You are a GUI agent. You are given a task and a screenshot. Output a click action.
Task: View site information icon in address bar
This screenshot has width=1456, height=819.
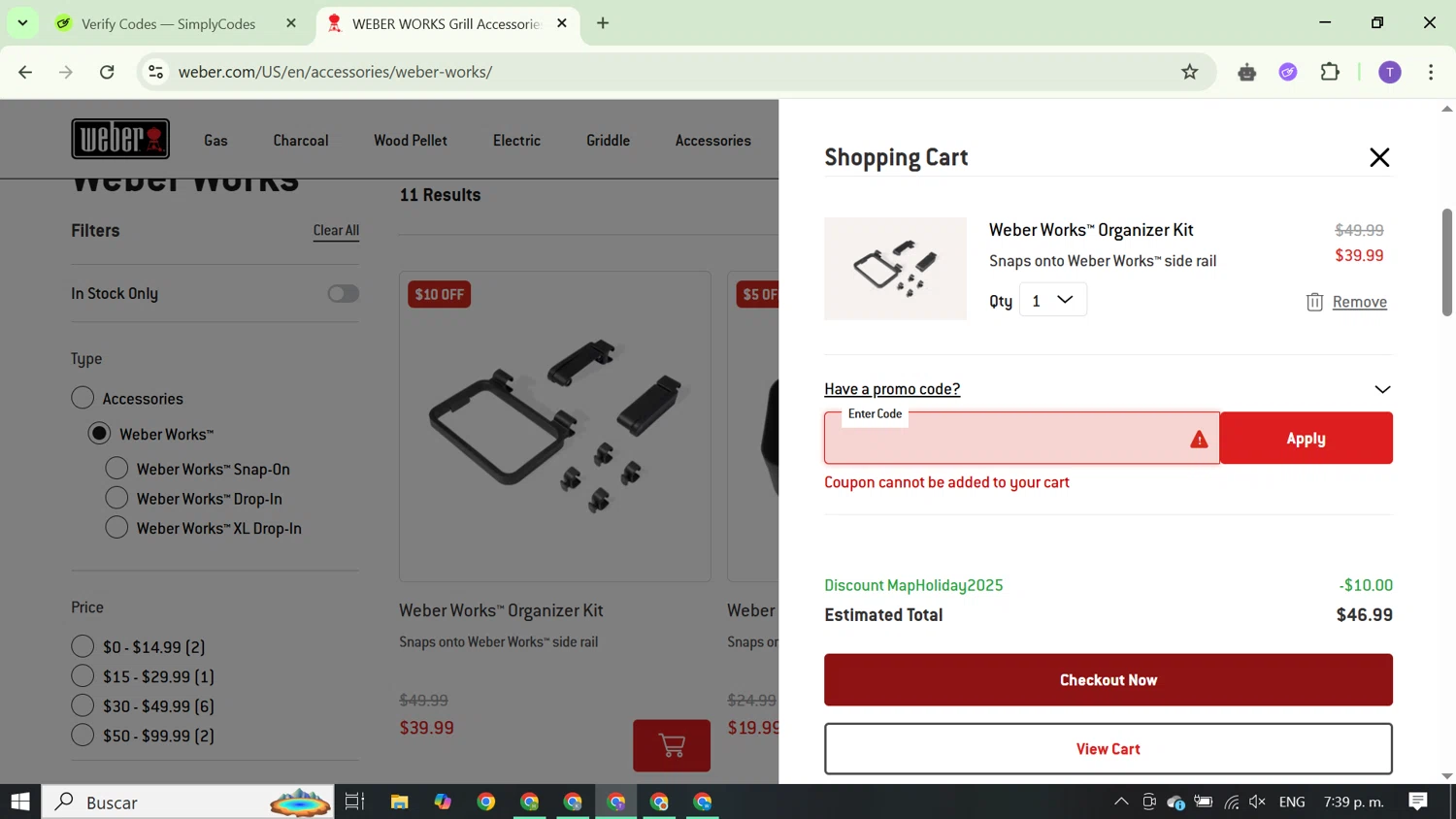point(155,72)
